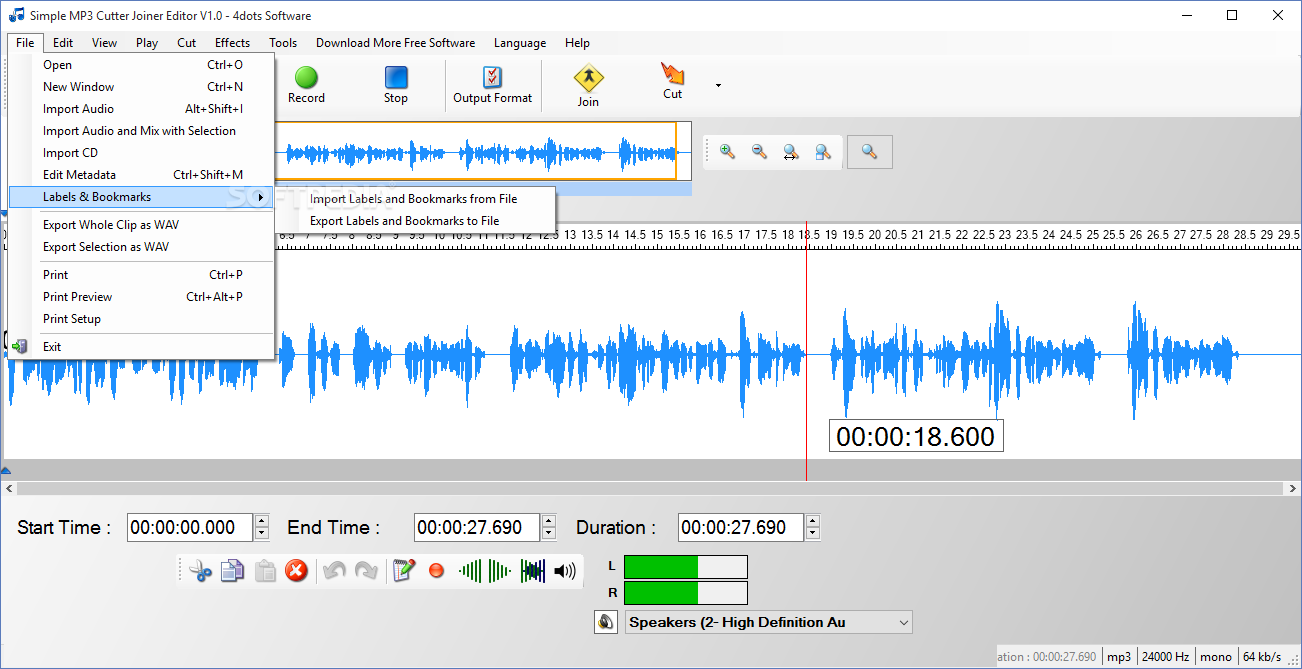Open the Effects menu in menu bar
The image size is (1302, 669).
pos(232,43)
